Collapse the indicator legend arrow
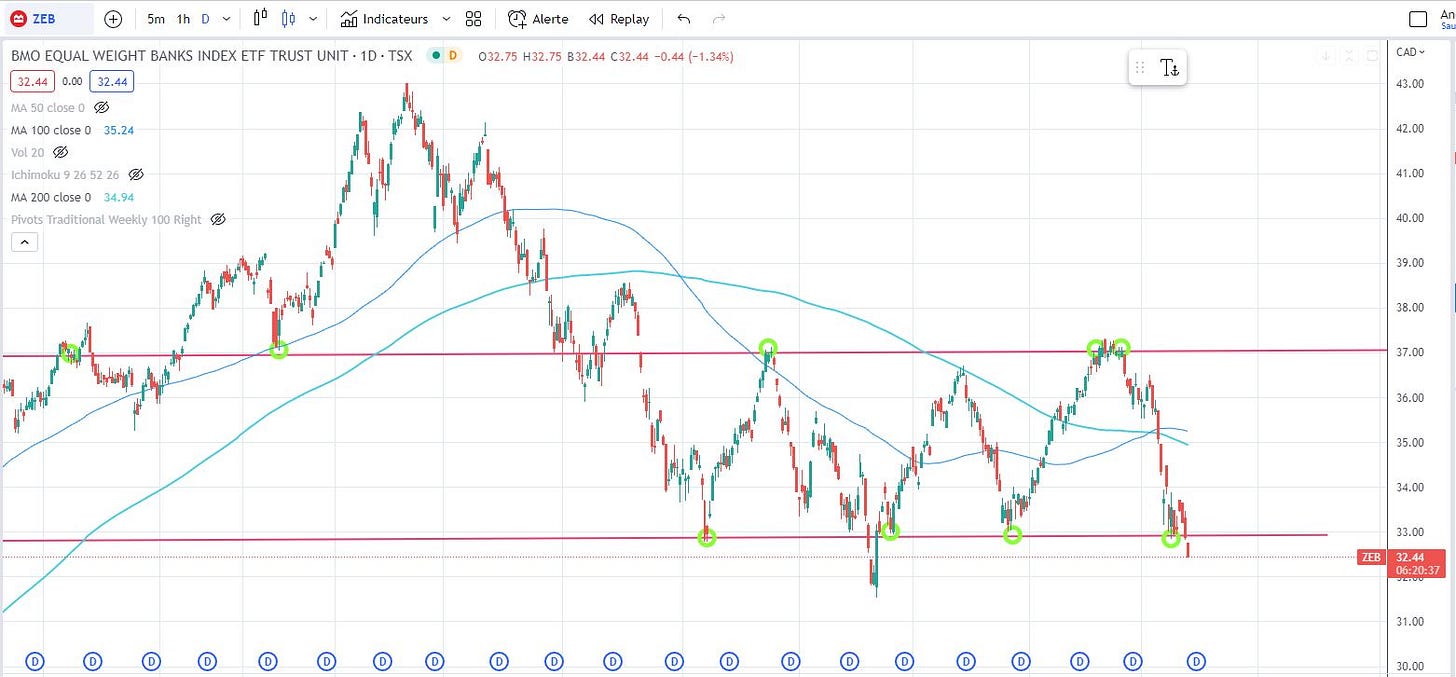The image size is (1456, 677). click(x=24, y=242)
